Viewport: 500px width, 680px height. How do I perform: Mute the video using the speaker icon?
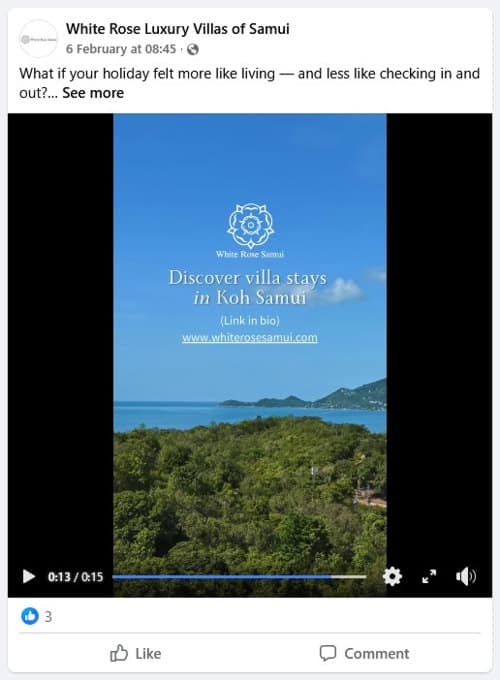tap(466, 576)
